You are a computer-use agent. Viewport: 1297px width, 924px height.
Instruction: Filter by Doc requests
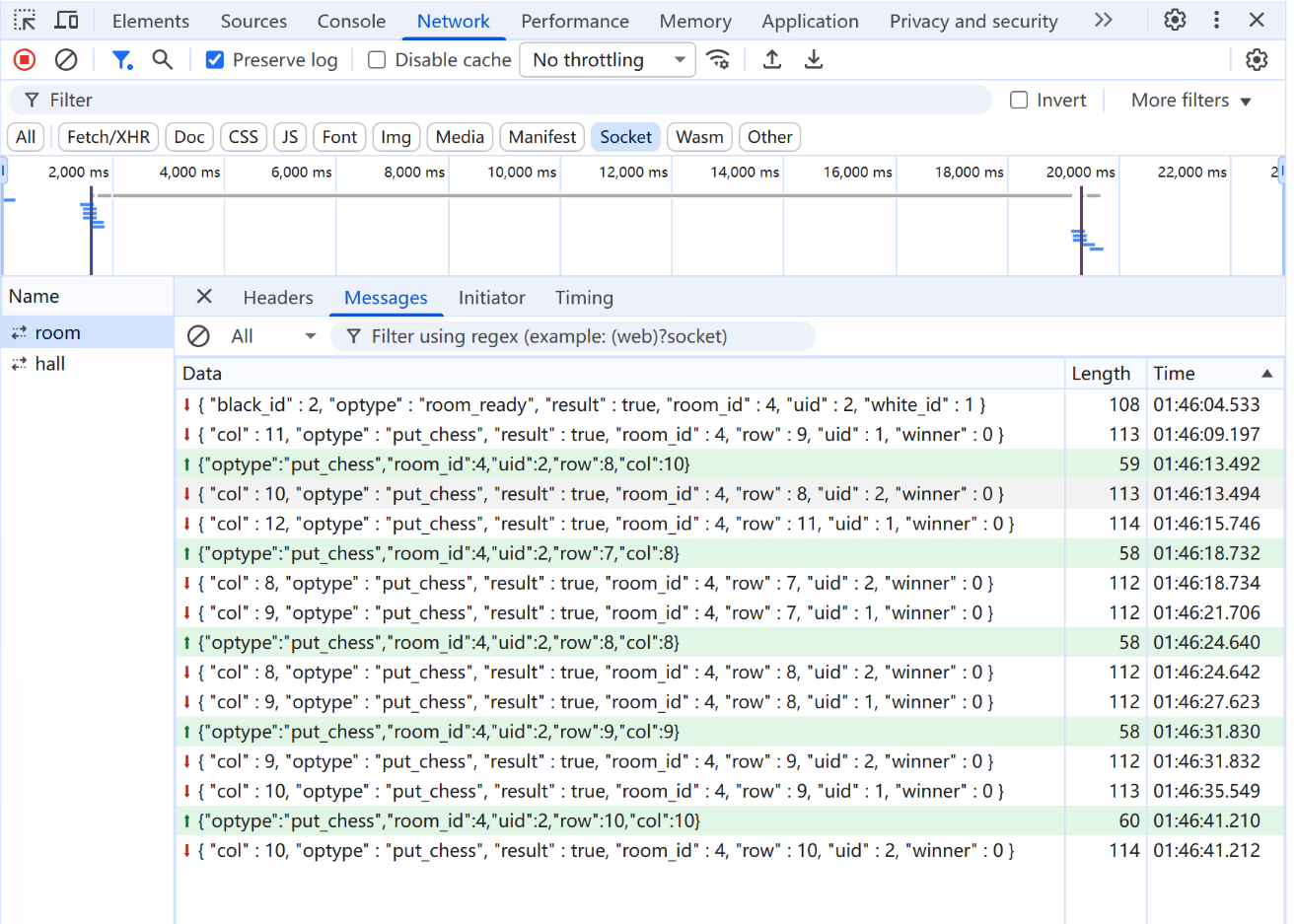[189, 137]
